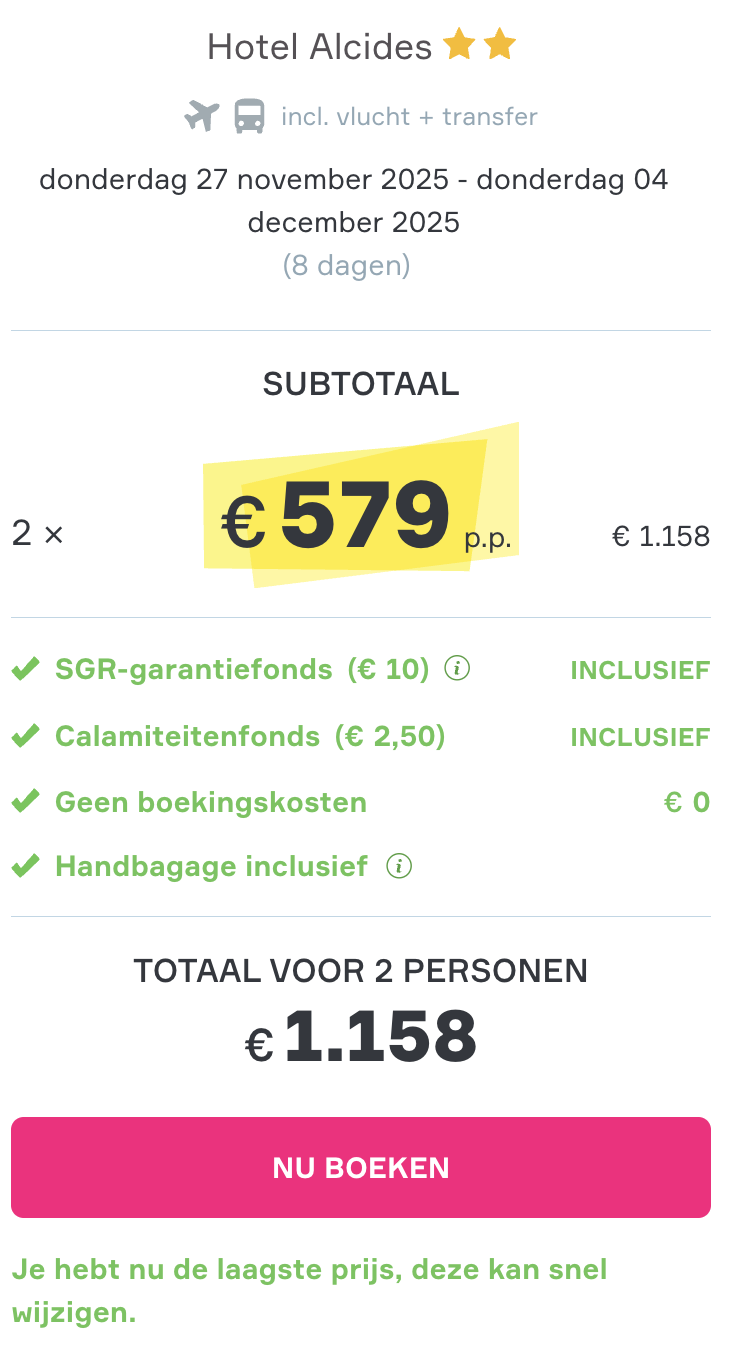Toggle the Handbagage inclusief option

212,866
